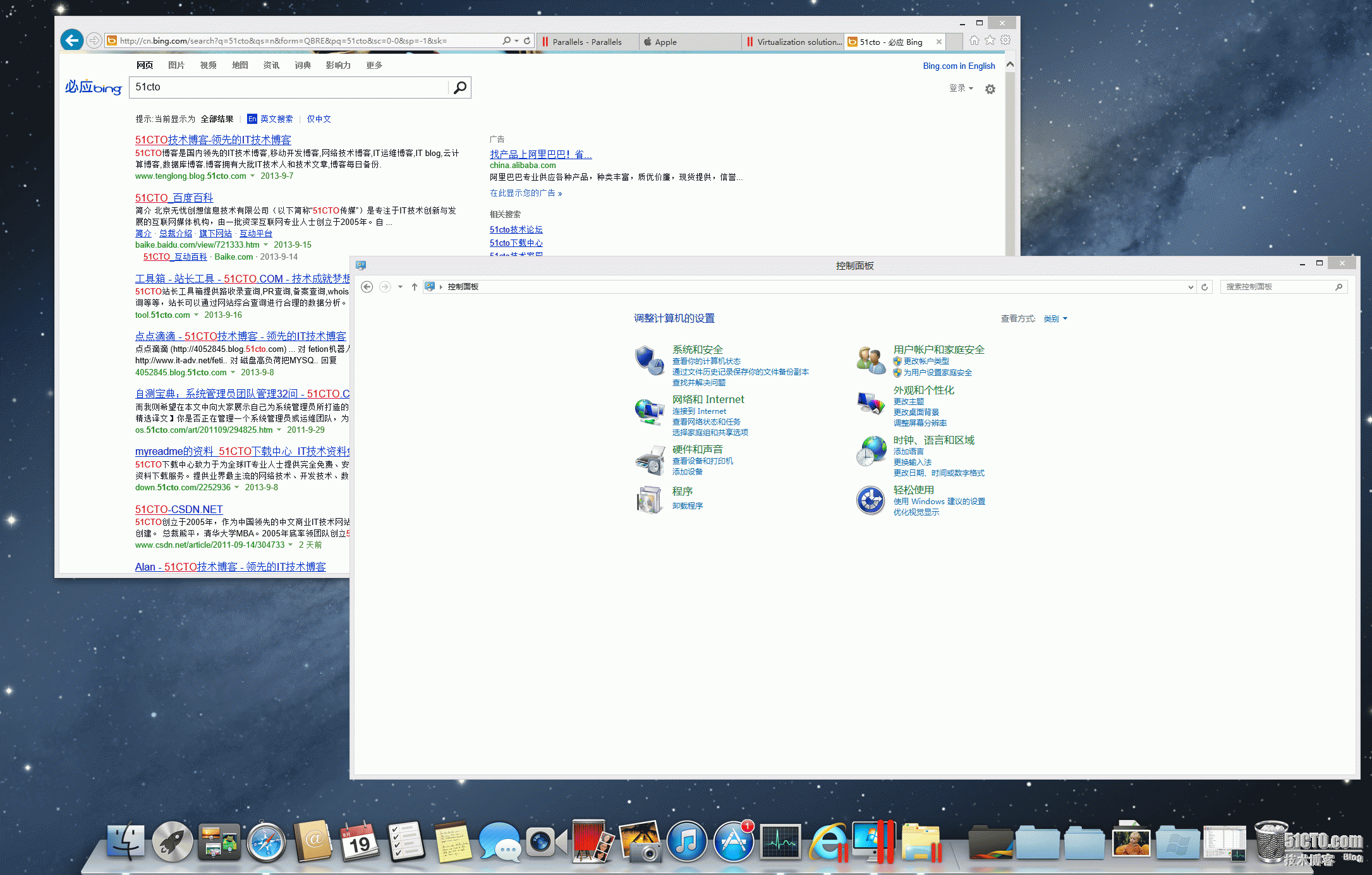1372x875 pixels.
Task: Open the 登录 sign-in dropdown on Bing
Action: (x=961, y=88)
